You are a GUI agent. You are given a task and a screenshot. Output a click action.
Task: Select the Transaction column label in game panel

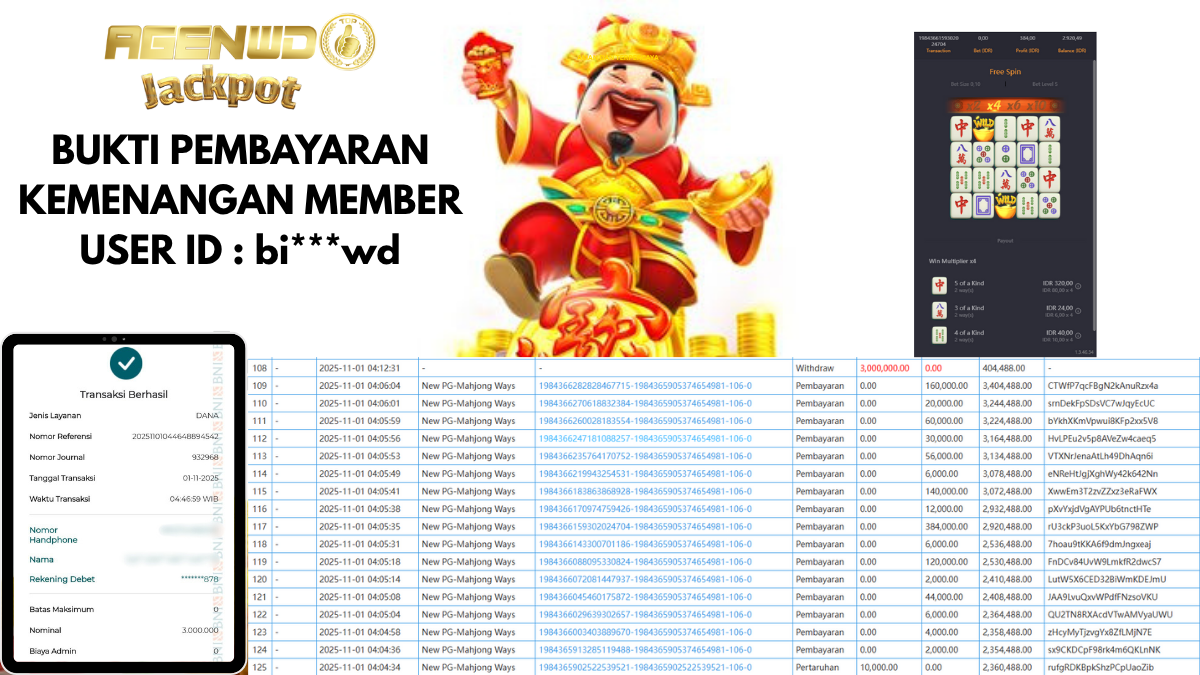click(938, 50)
